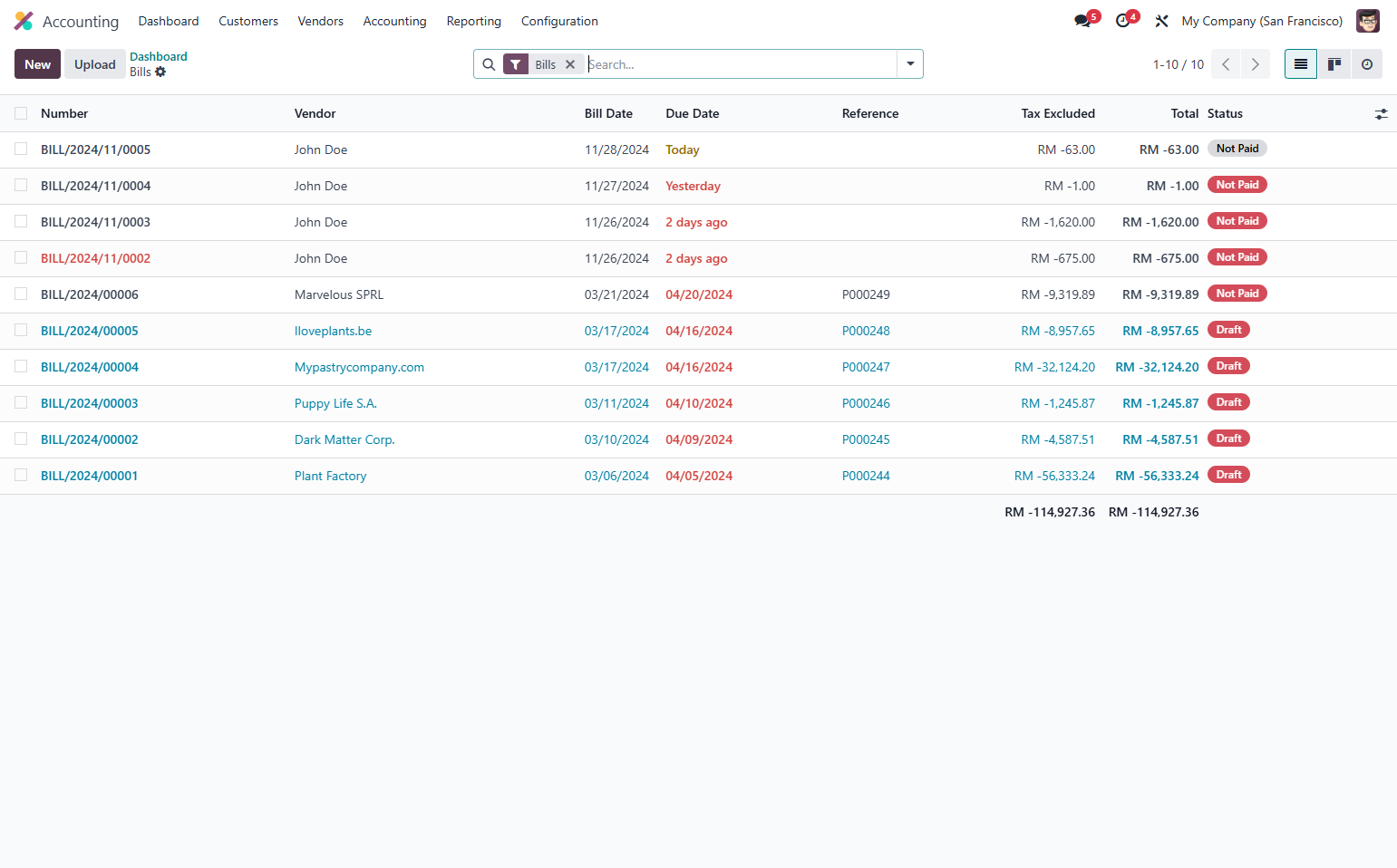
Task: Open company switcher My Company (San Francisco)
Action: point(1262,21)
